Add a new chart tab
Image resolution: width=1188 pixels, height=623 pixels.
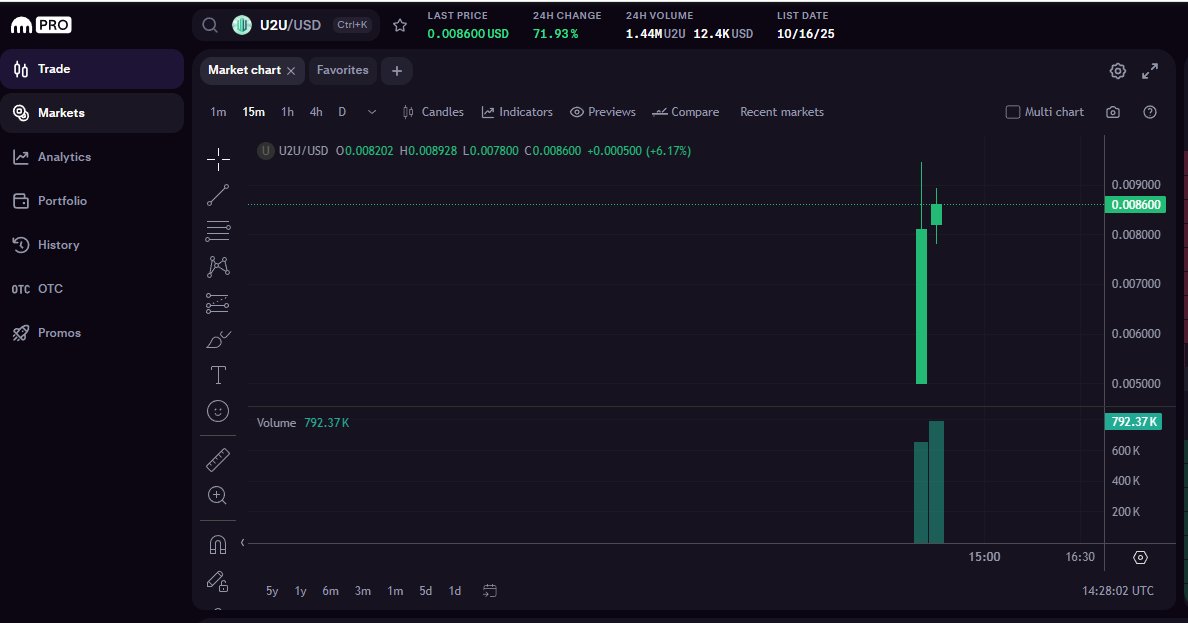397,70
